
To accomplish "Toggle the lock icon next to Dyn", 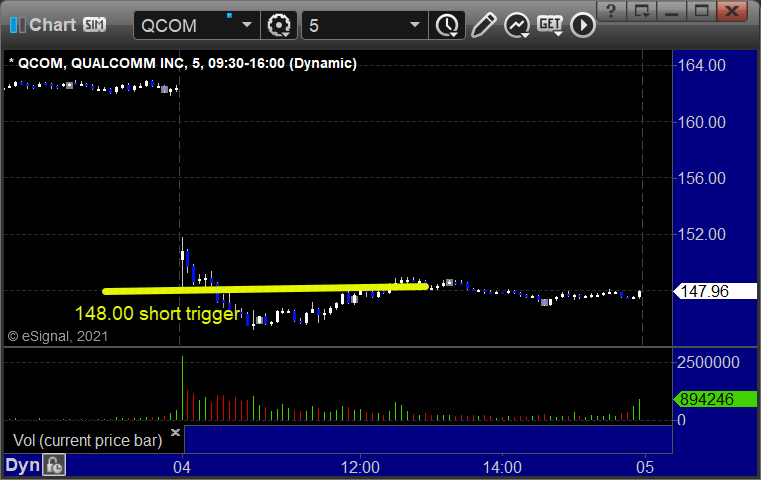I will point(54,465).
